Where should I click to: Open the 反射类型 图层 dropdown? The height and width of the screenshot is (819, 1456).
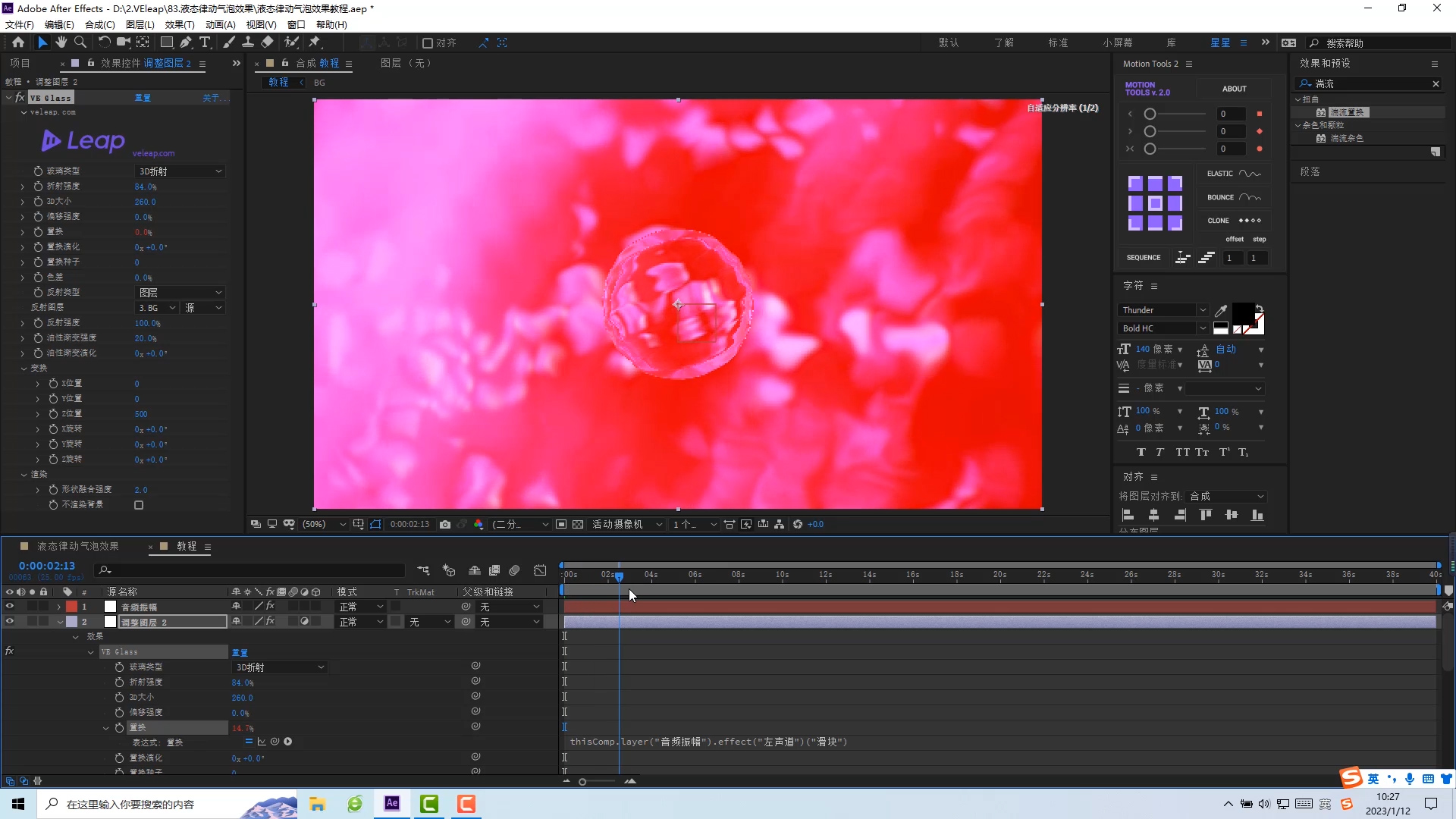coord(180,293)
